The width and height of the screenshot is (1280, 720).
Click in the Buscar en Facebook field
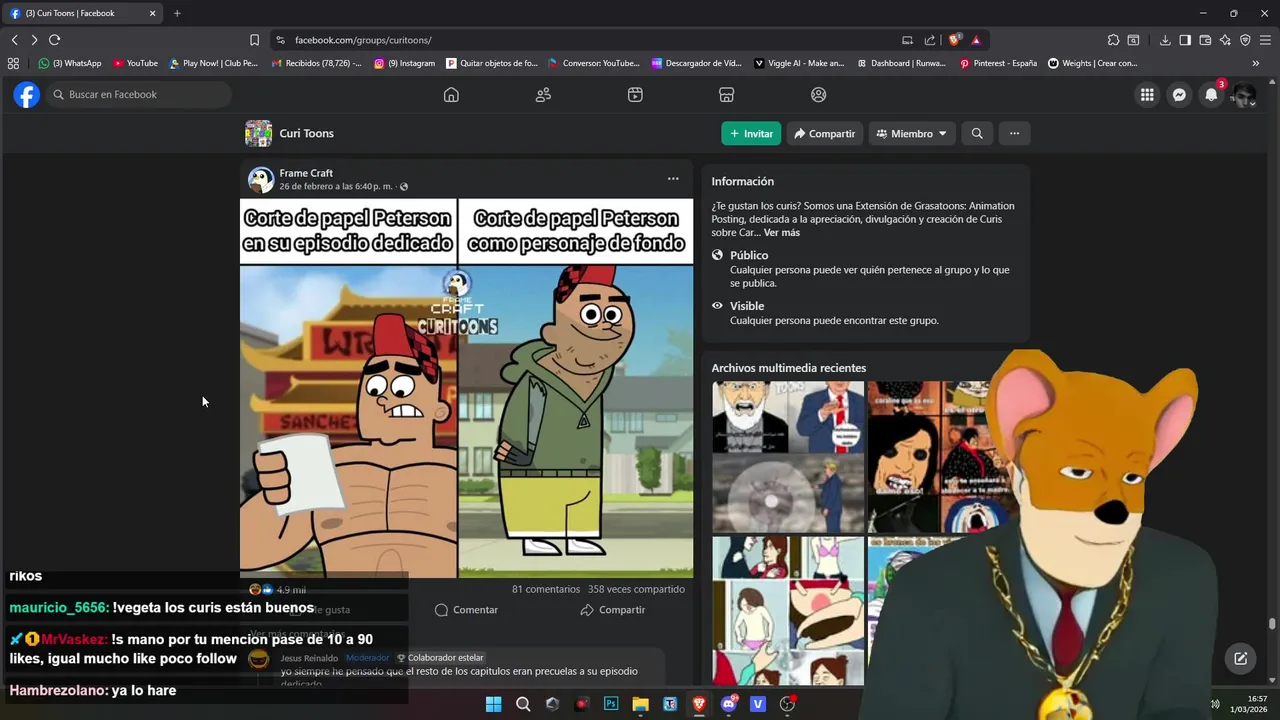point(139,95)
